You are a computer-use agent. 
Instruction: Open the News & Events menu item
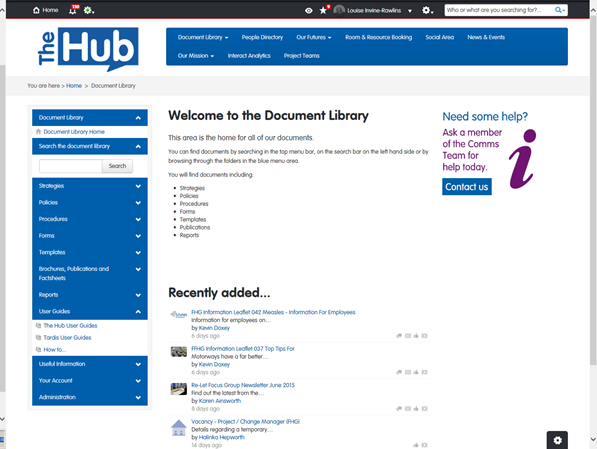click(x=486, y=37)
